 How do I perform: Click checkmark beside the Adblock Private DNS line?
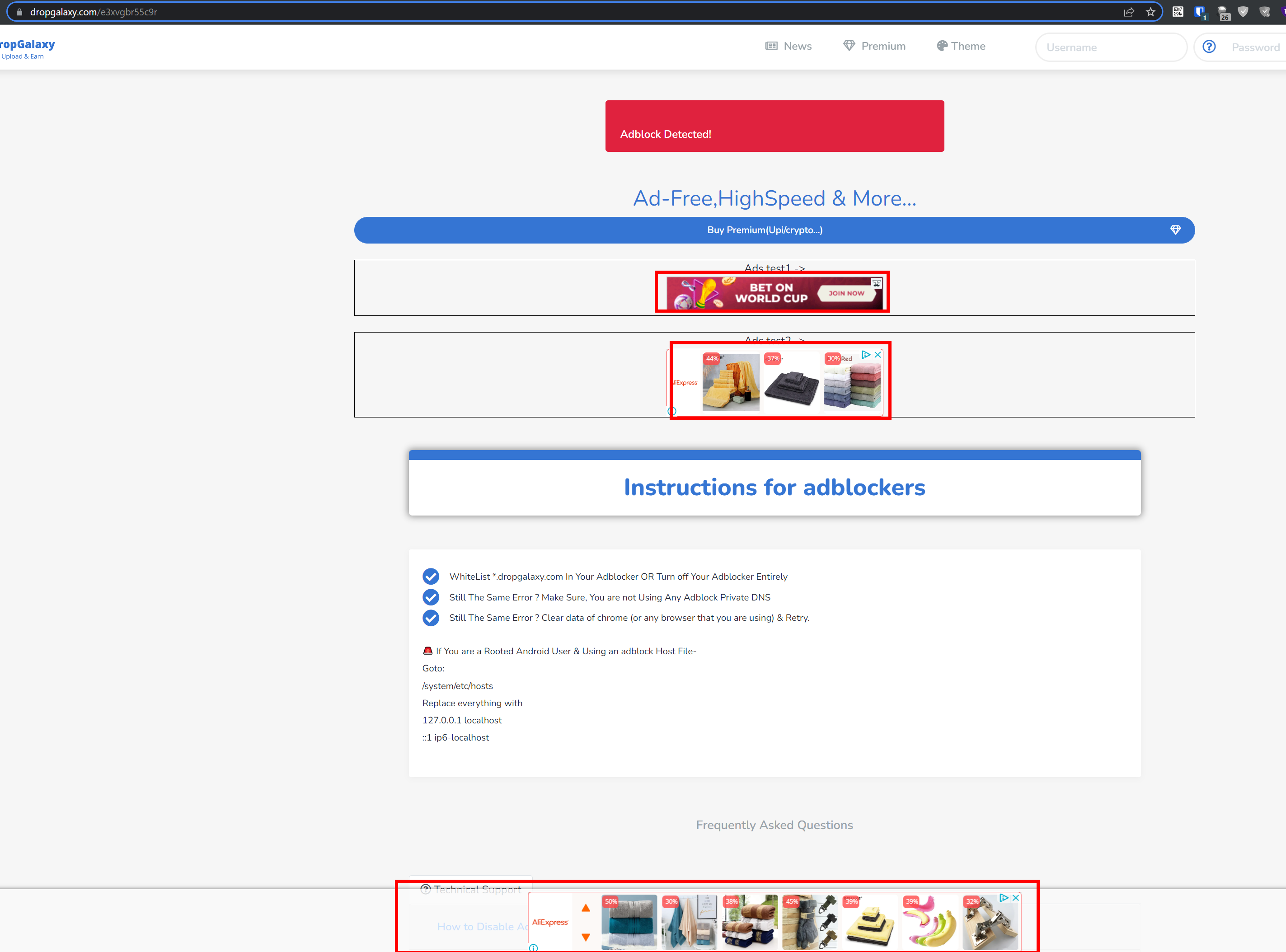click(x=431, y=597)
